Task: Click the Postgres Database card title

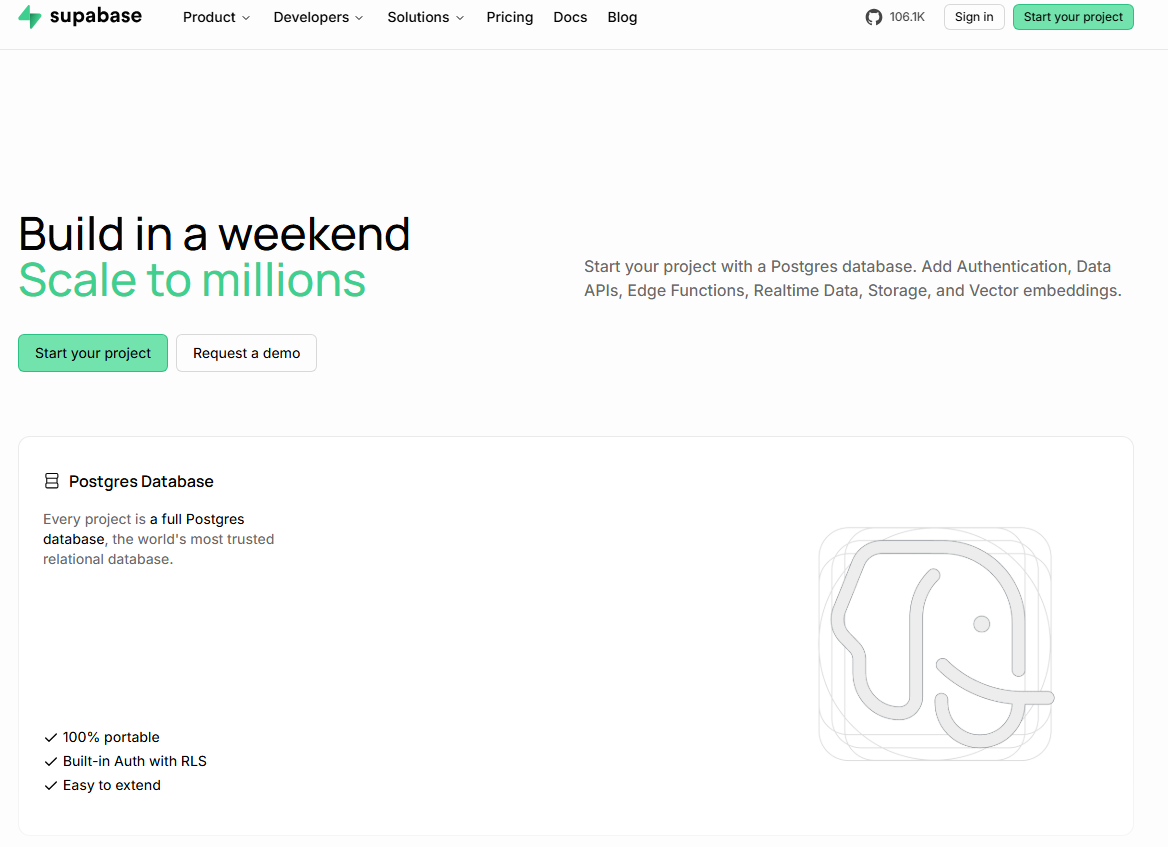Action: (141, 481)
